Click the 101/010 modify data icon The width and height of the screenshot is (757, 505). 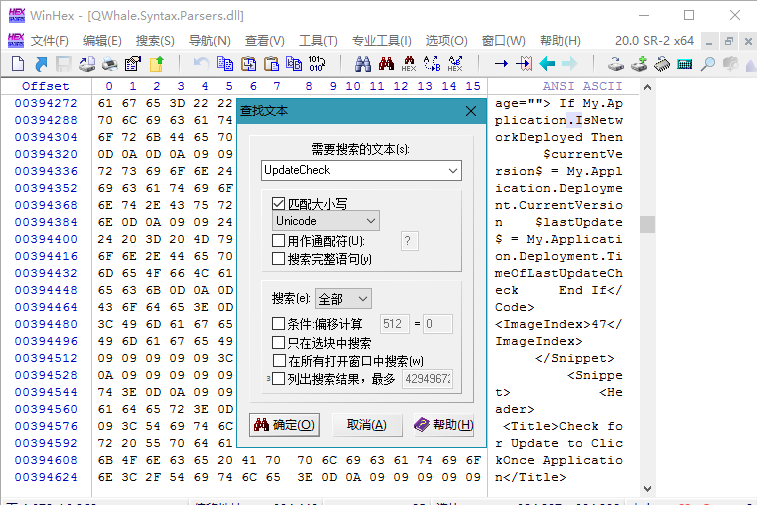[x=317, y=63]
